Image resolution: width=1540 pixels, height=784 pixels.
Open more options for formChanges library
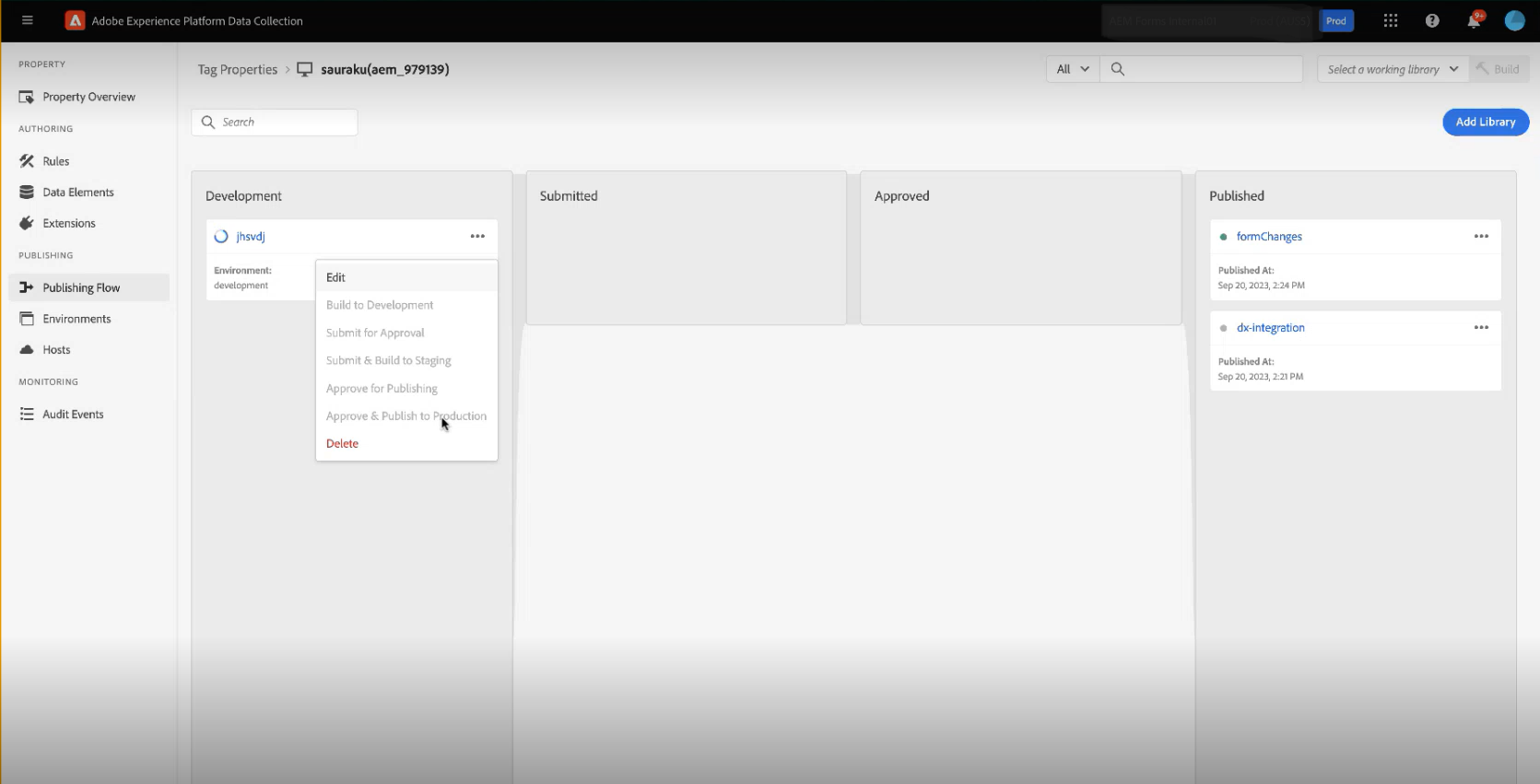pos(1481,236)
